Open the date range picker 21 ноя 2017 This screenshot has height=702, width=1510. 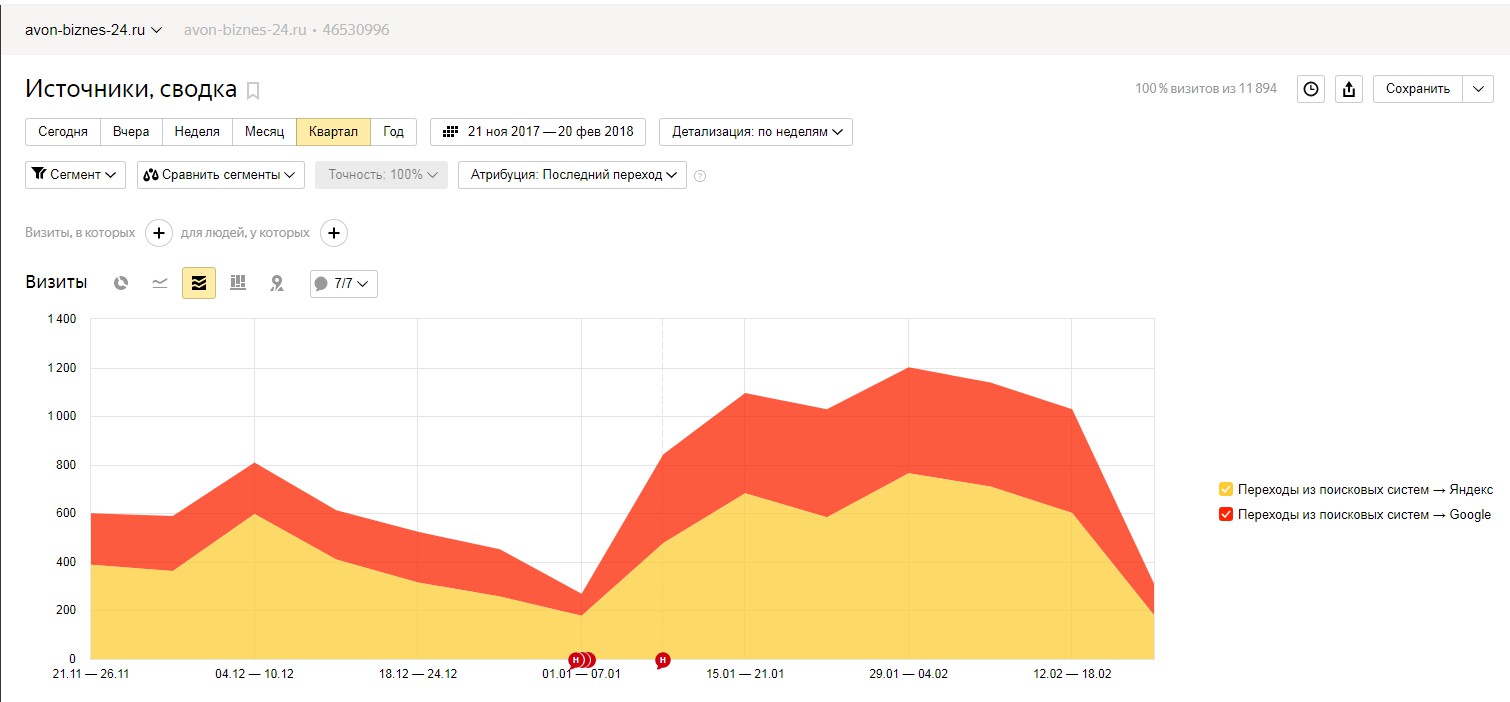pyautogui.click(x=538, y=132)
